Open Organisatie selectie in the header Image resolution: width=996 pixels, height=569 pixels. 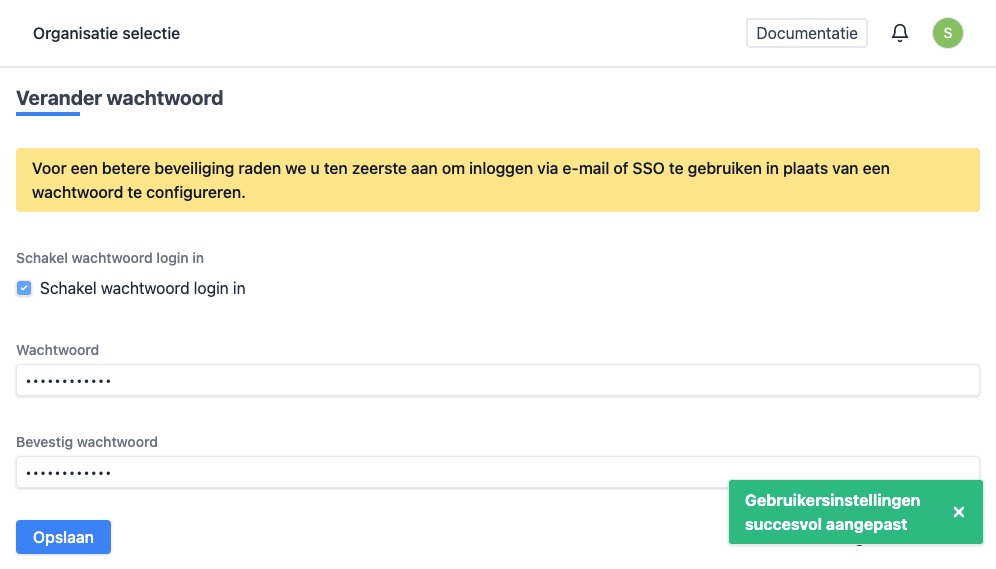coord(106,33)
